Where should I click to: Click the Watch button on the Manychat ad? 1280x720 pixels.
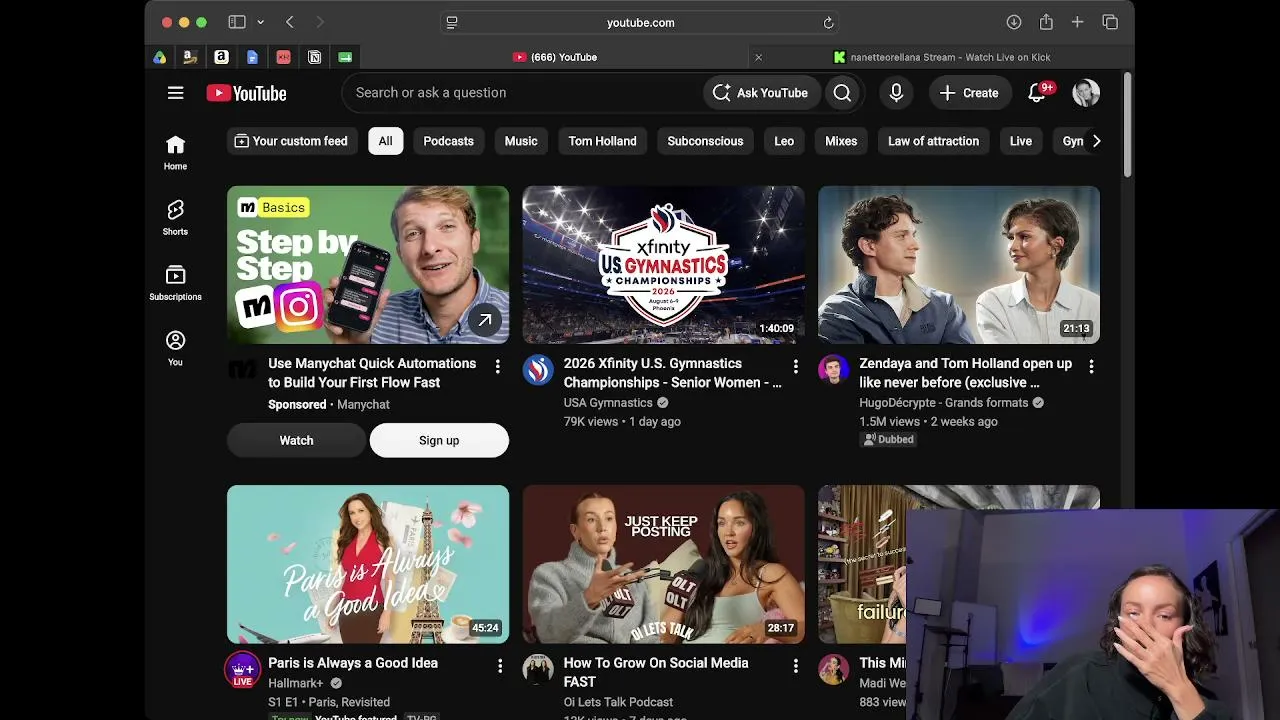(x=296, y=440)
